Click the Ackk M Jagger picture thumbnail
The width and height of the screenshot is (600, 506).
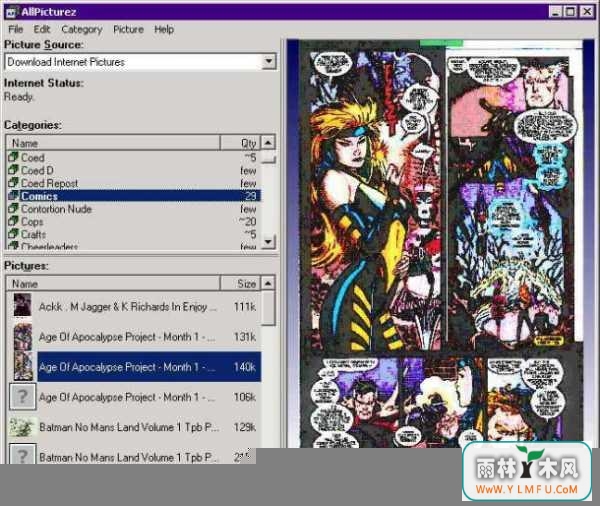point(22,305)
